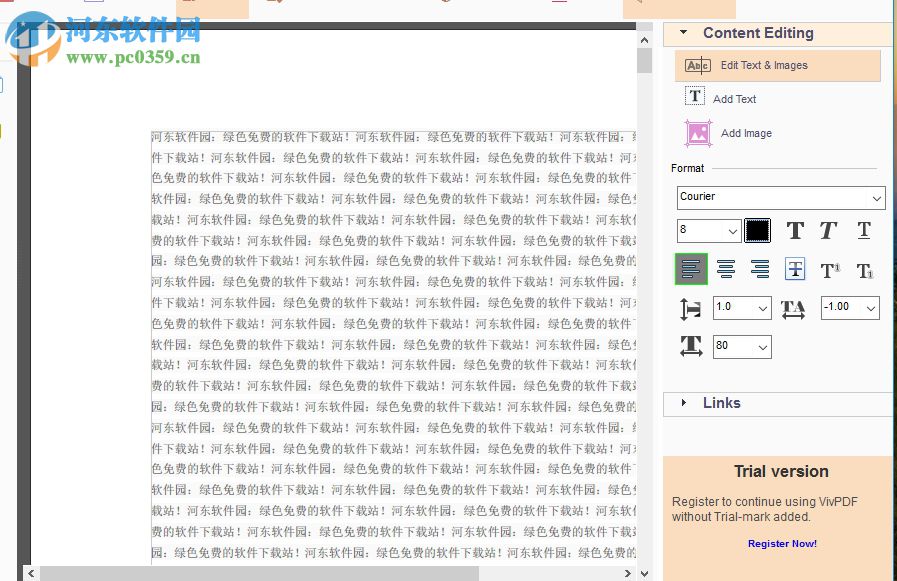Image resolution: width=897 pixels, height=581 pixels.
Task: Click the horizontal scaling icon
Action: click(691, 346)
